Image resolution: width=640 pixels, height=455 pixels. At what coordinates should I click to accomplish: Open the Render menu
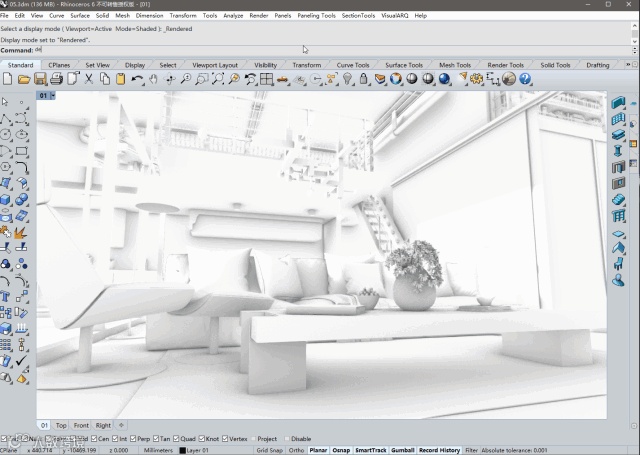coord(258,16)
